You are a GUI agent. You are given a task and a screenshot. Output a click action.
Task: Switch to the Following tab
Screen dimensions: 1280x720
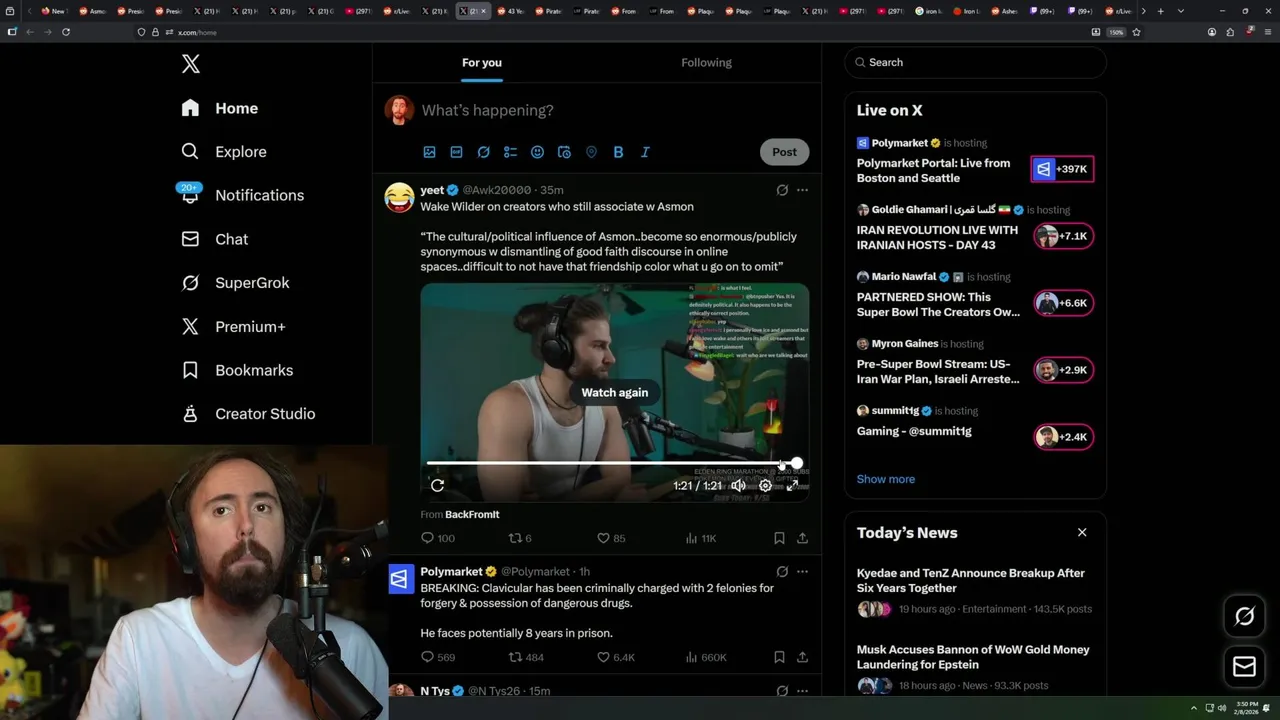(707, 63)
